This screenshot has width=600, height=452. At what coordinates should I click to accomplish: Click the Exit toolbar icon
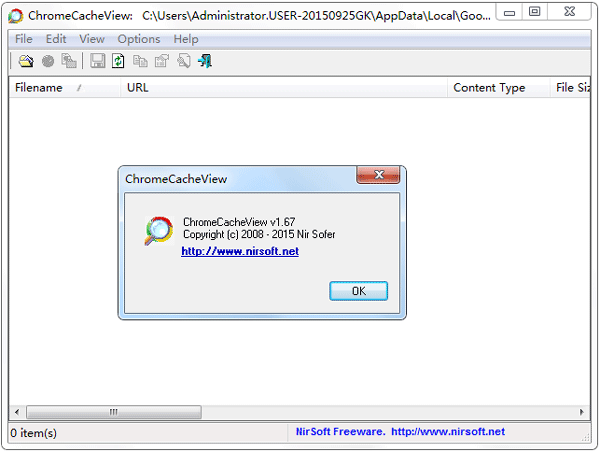(x=205, y=62)
